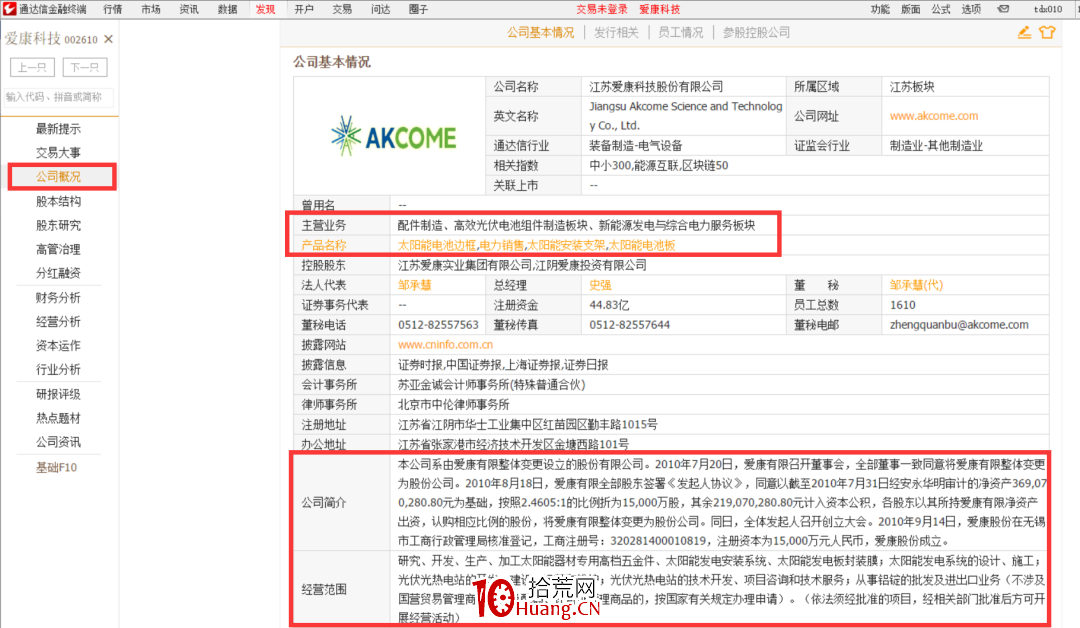1080x628 pixels.
Task: Click the 产品名称 label link
Action: (x=324, y=245)
